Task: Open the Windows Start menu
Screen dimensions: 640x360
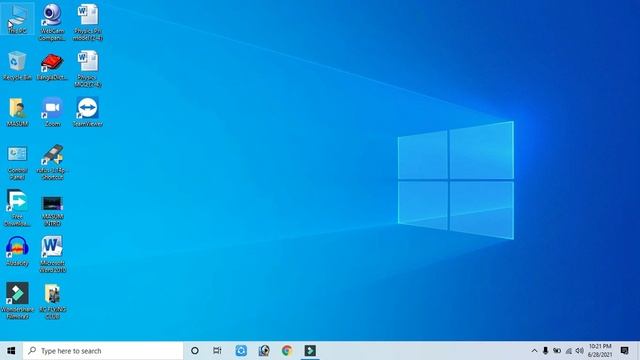Action: 11,351
